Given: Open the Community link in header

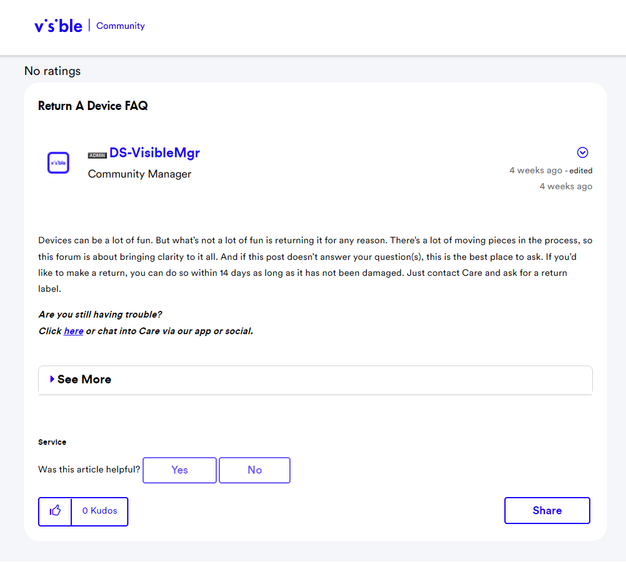Looking at the screenshot, I should coord(120,26).
